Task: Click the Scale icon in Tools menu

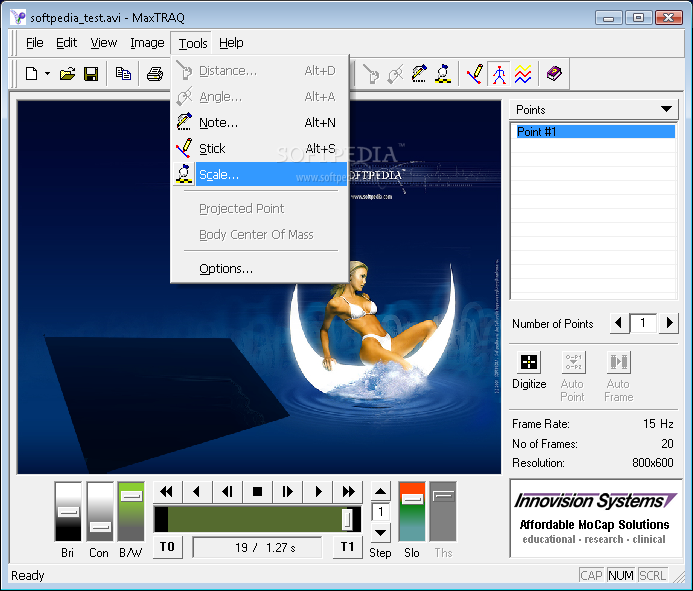Action: [x=184, y=174]
